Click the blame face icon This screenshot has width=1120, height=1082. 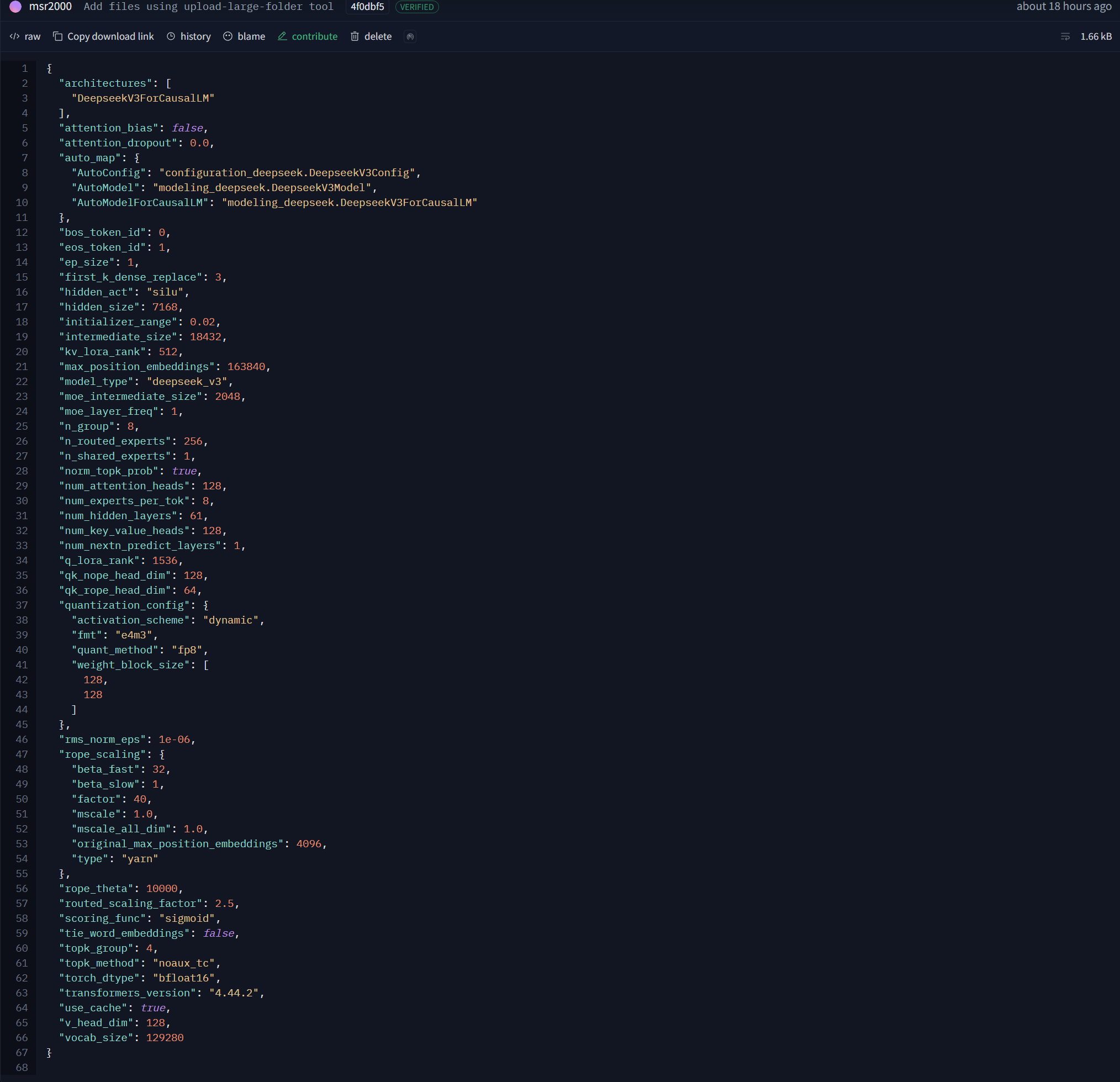click(228, 36)
